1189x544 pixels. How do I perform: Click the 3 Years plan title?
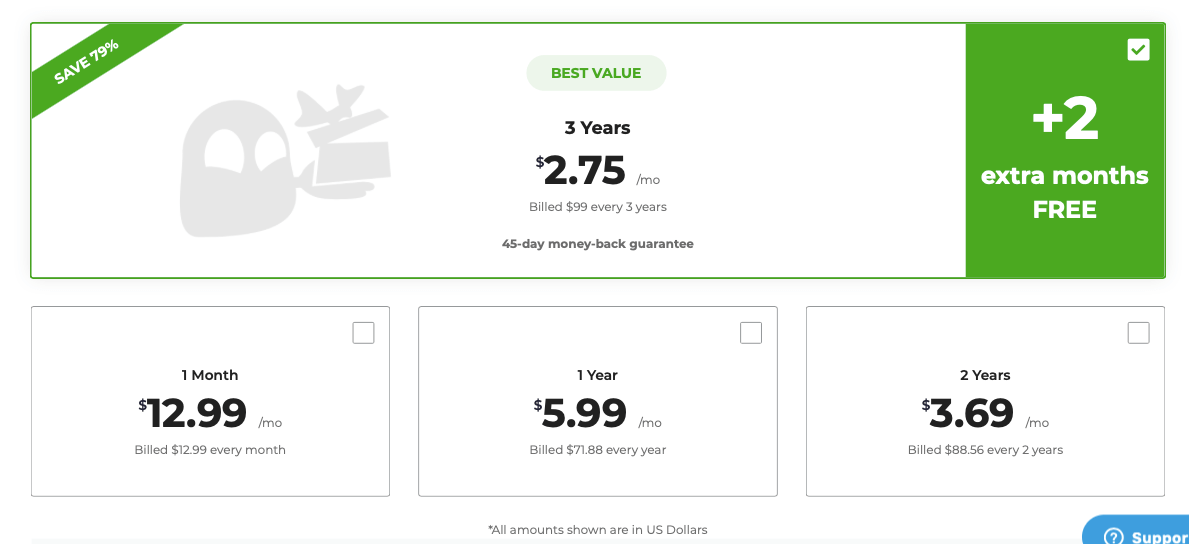coord(598,128)
